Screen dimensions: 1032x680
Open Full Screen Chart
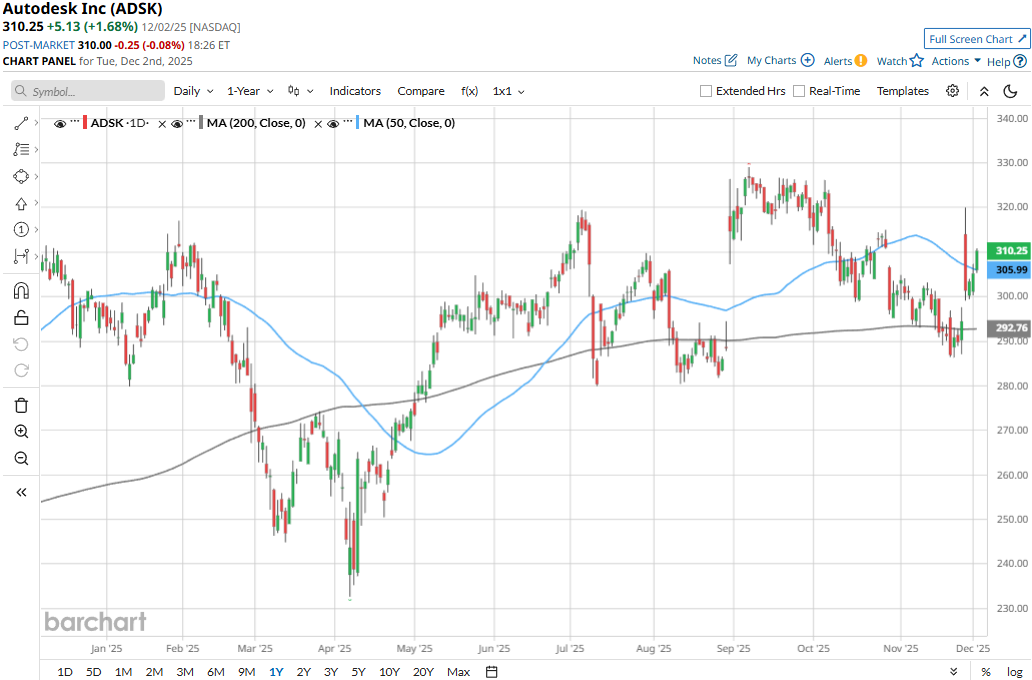click(x=976, y=39)
